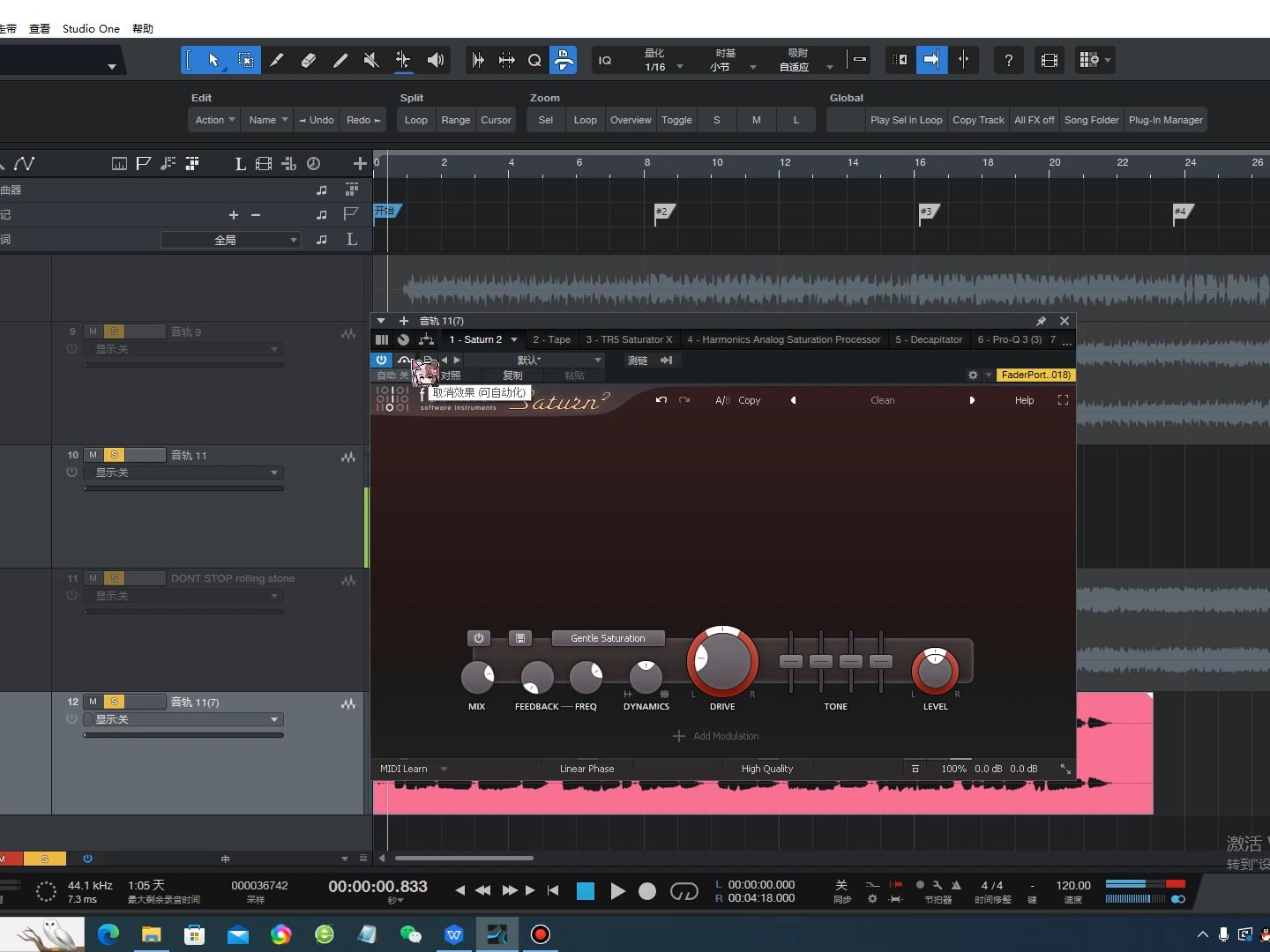Open the macro toolbar grid options
The width and height of the screenshot is (1270, 952).
pos(1095,60)
